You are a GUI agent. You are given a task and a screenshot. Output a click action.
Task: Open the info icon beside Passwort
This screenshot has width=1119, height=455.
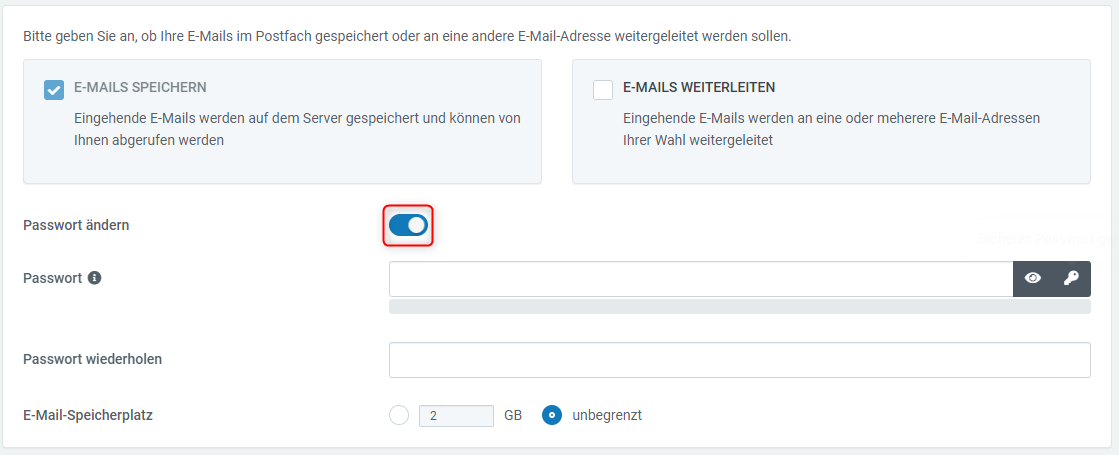coord(95,278)
